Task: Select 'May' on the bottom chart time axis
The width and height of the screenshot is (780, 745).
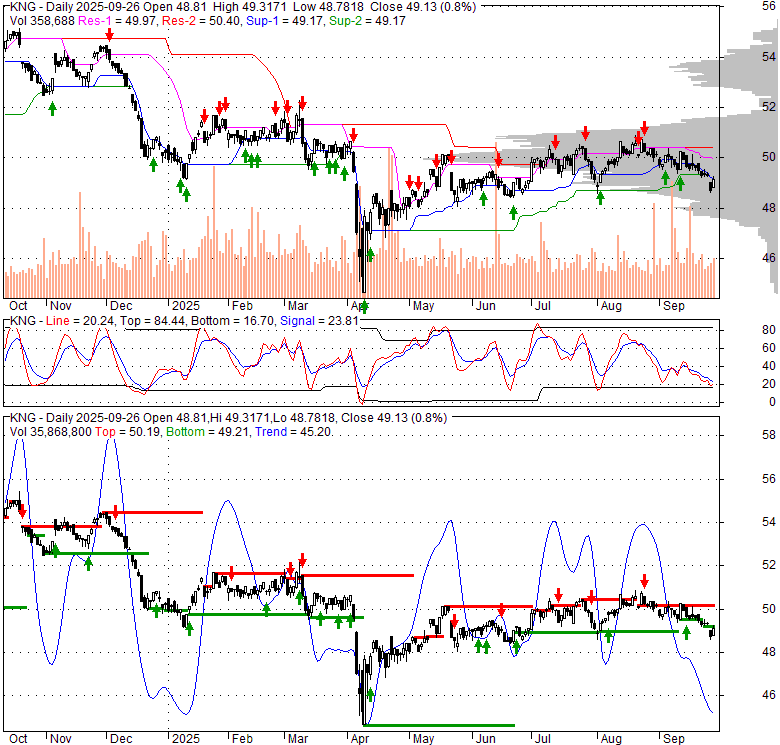Action: tap(423, 739)
